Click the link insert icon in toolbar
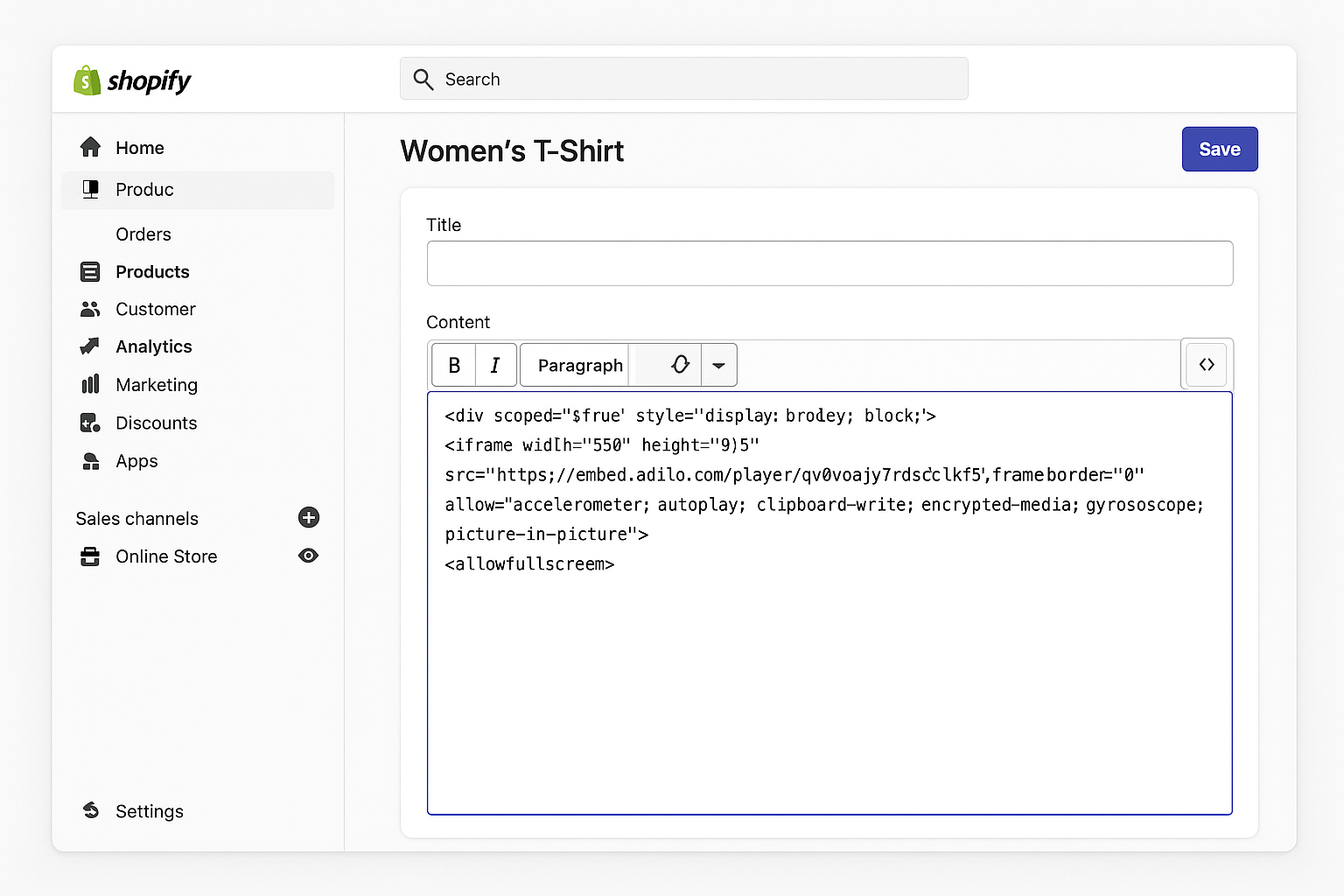This screenshot has height=896, width=1344. [680, 365]
